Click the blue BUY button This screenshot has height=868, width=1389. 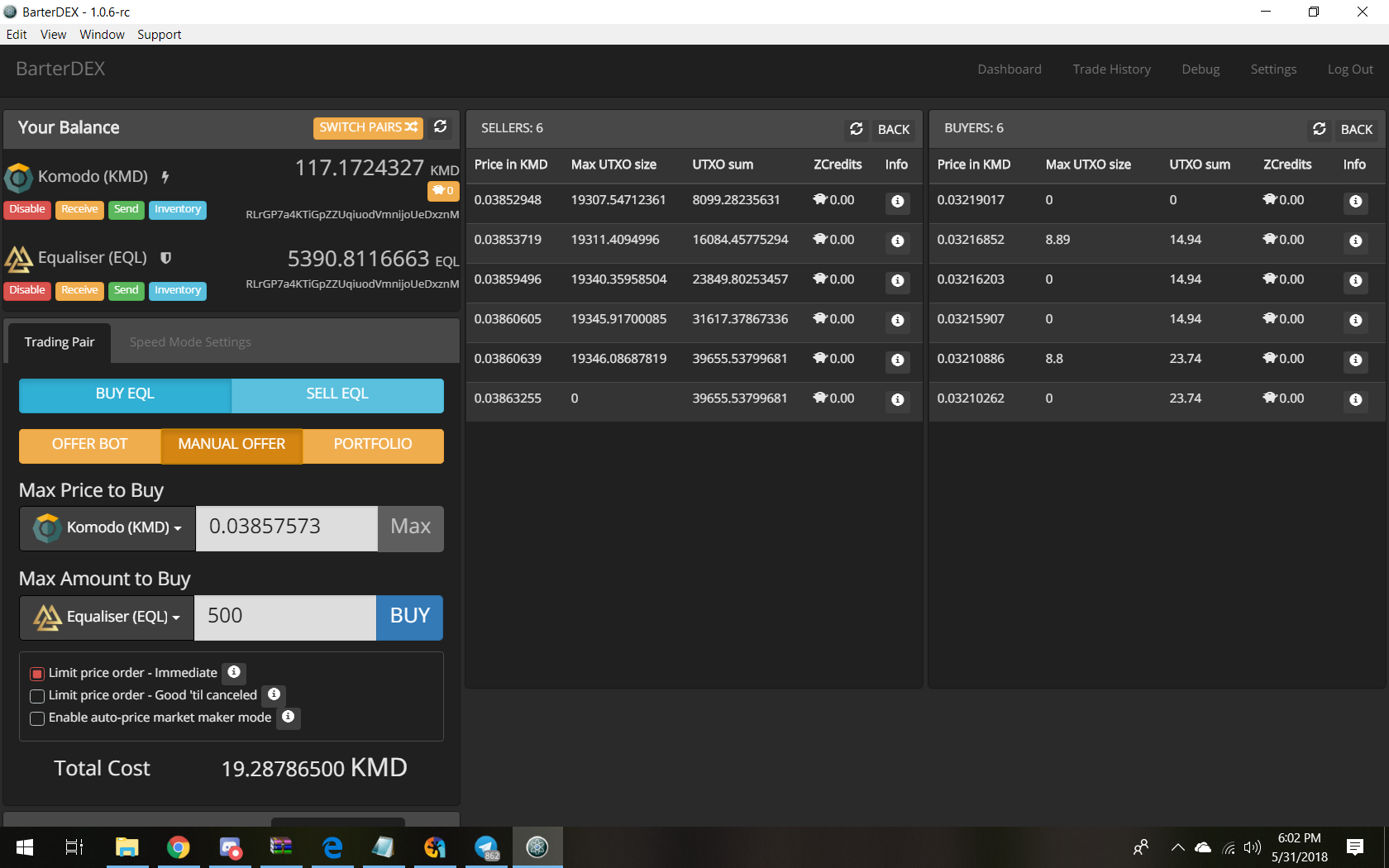pyautogui.click(x=410, y=618)
